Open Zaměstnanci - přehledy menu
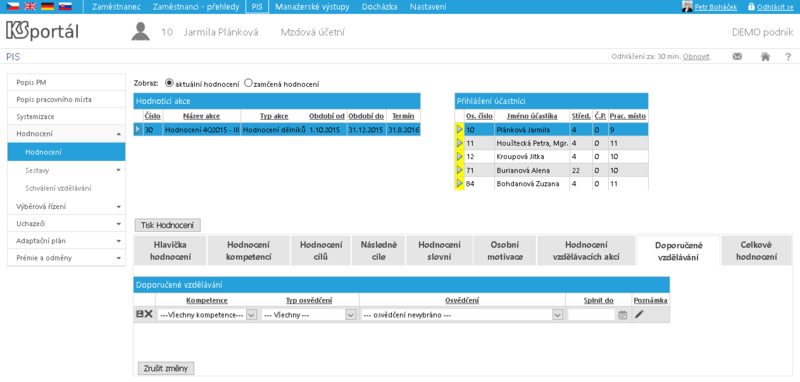Screen dimensions: 800x382 point(195,7)
